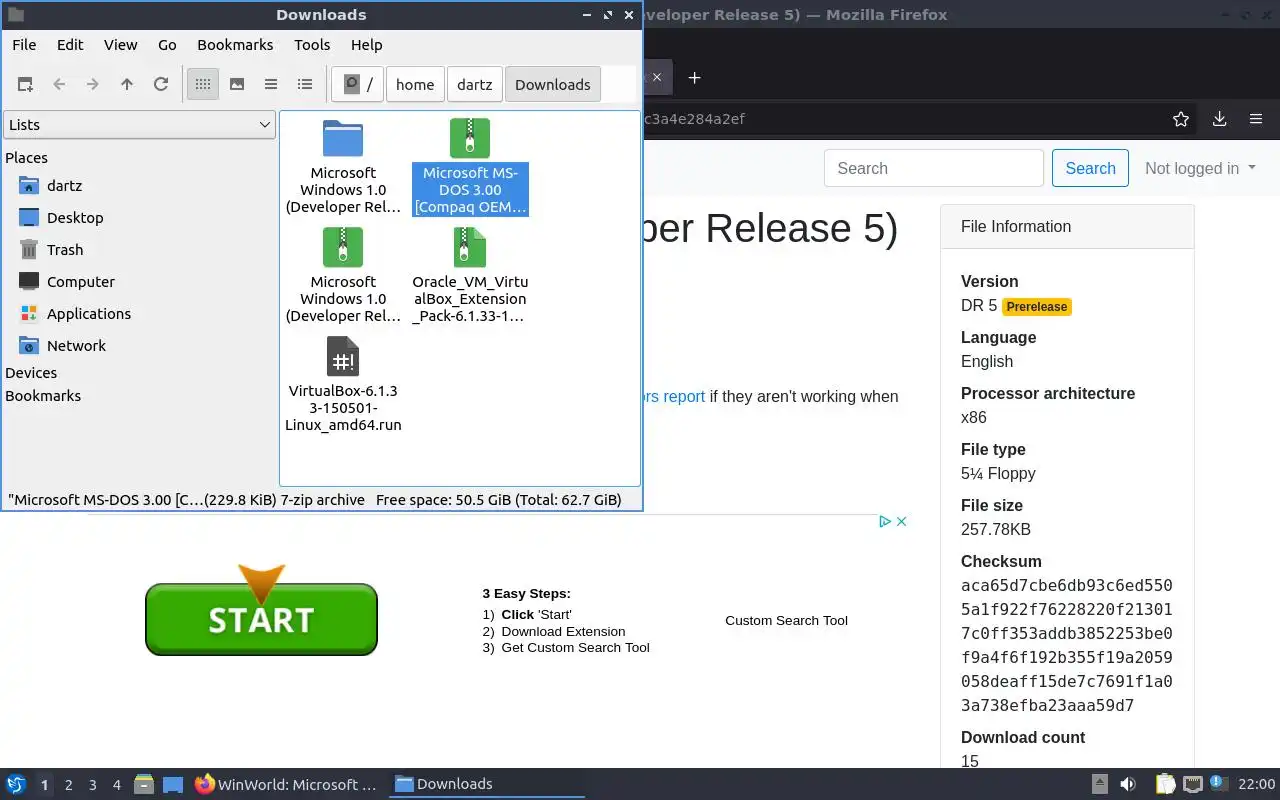Go to root path button

point(357,84)
